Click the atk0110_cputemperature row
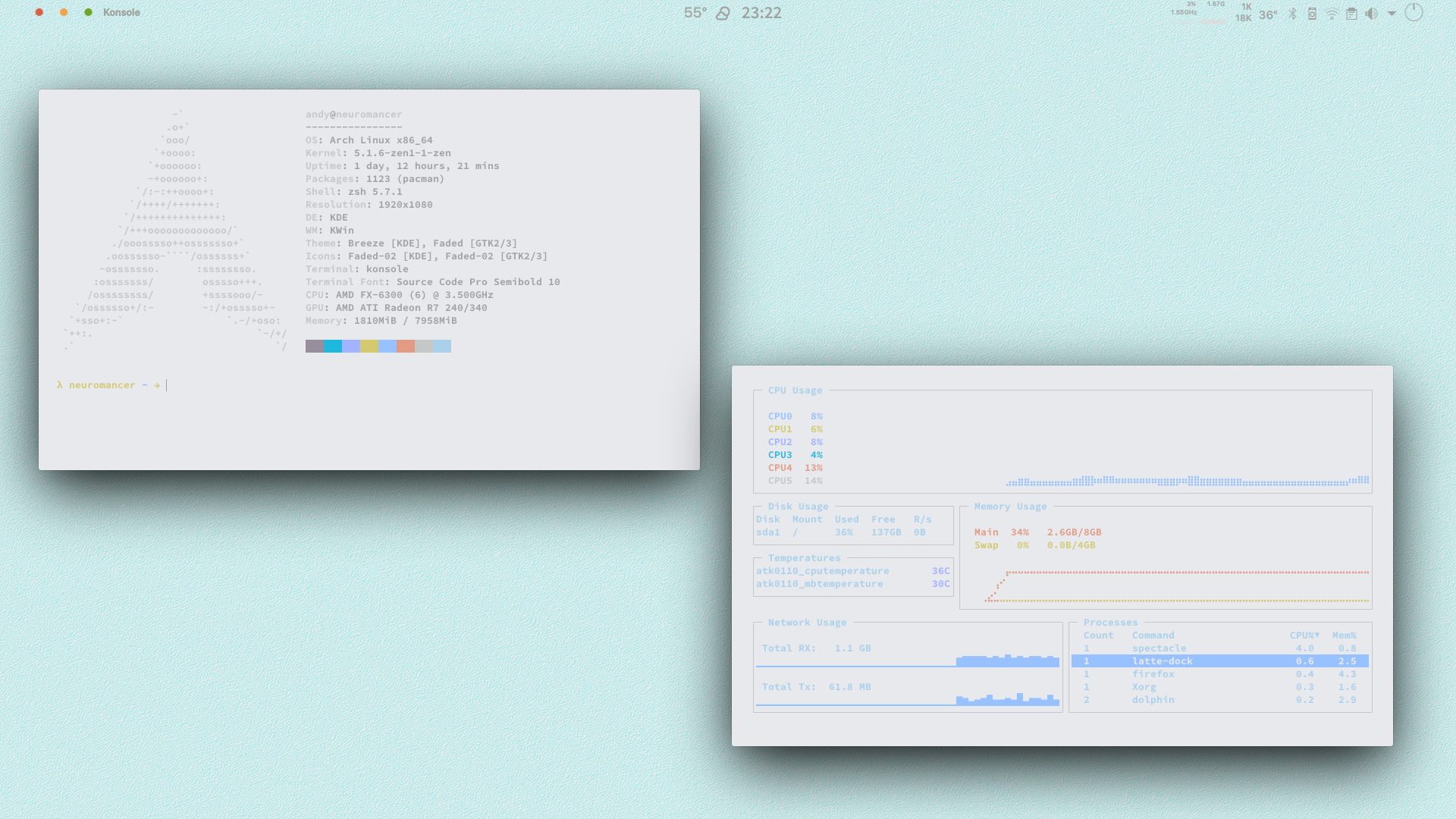 853,571
